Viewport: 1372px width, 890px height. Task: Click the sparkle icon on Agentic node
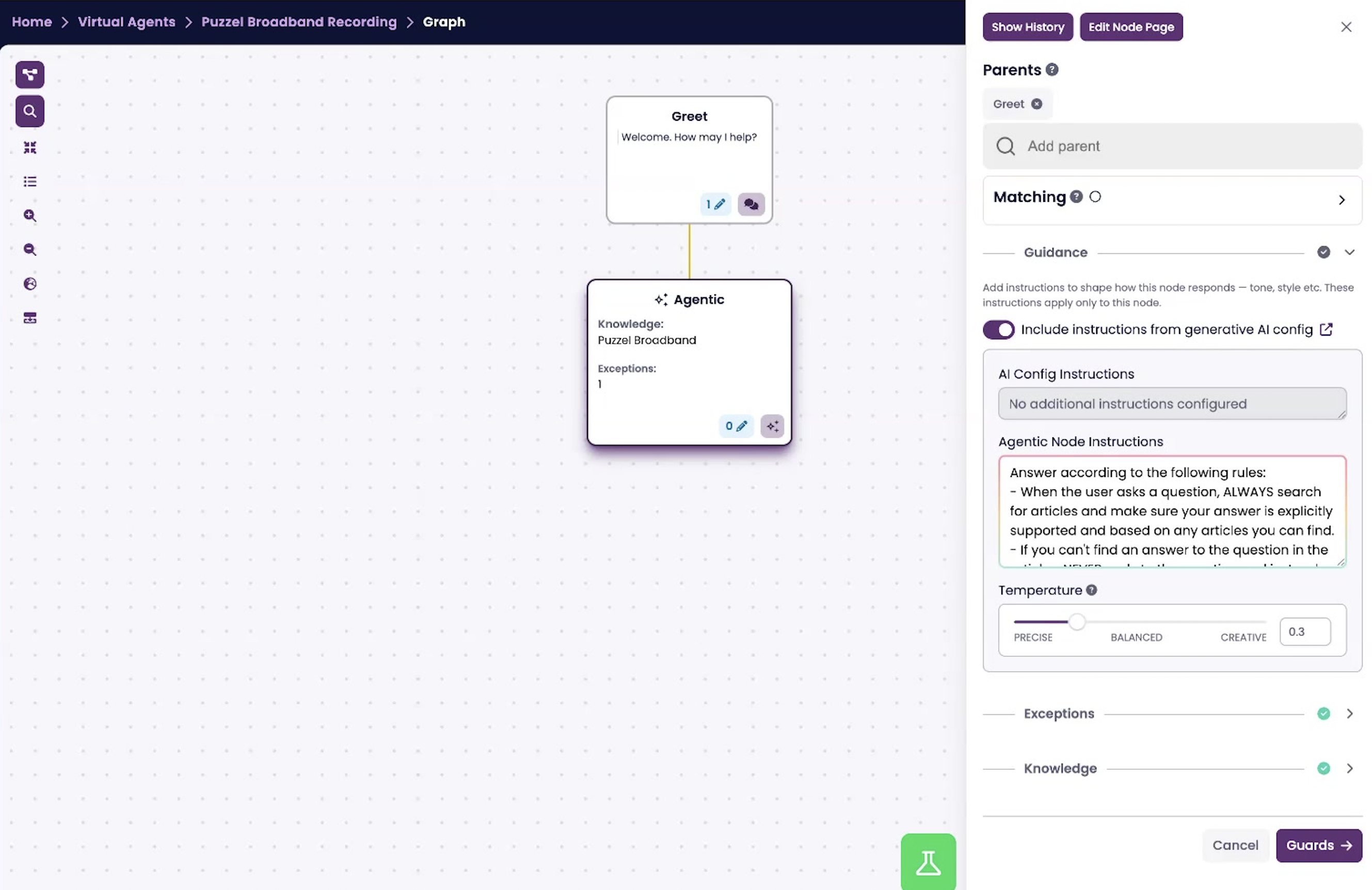click(772, 426)
